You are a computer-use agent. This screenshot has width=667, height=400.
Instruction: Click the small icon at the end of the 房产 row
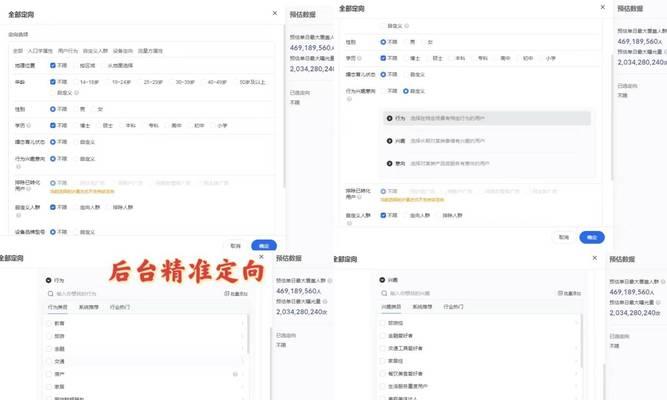click(235, 374)
